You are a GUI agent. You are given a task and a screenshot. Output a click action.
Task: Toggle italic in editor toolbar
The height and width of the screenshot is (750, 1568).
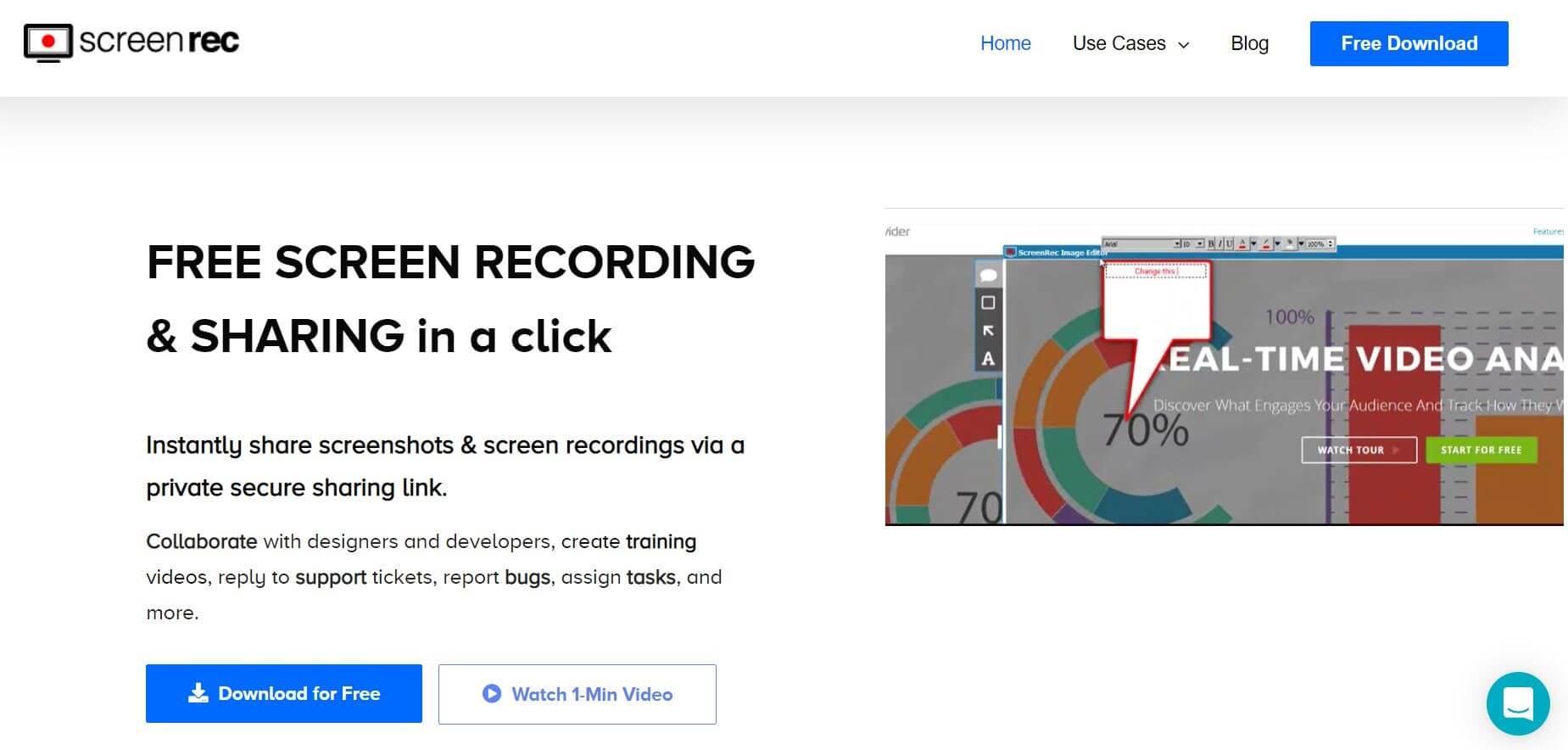[x=1220, y=244]
